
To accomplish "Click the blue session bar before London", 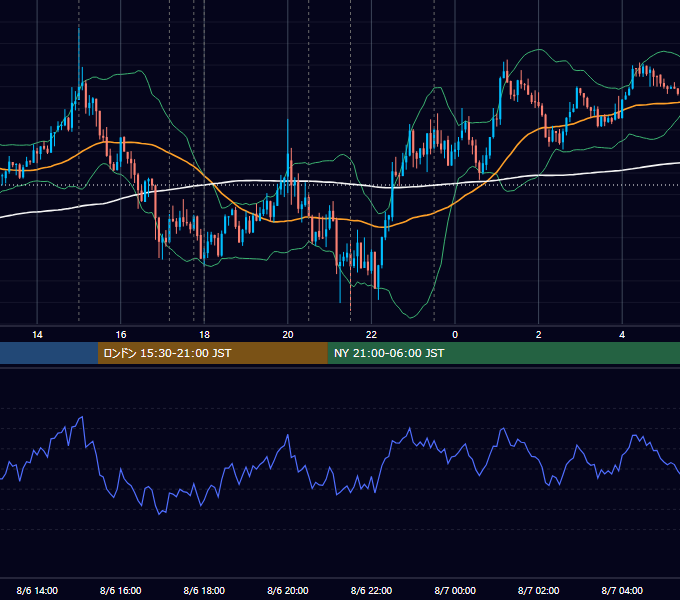I will [x=49, y=353].
